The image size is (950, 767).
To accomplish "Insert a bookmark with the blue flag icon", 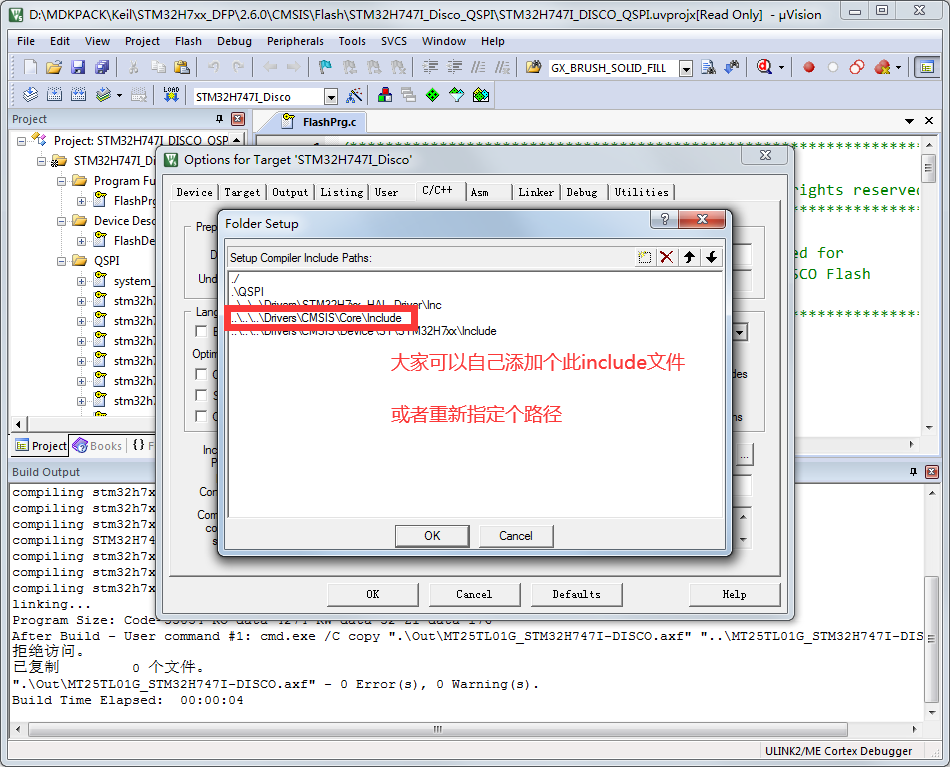I will pyautogui.click(x=325, y=67).
